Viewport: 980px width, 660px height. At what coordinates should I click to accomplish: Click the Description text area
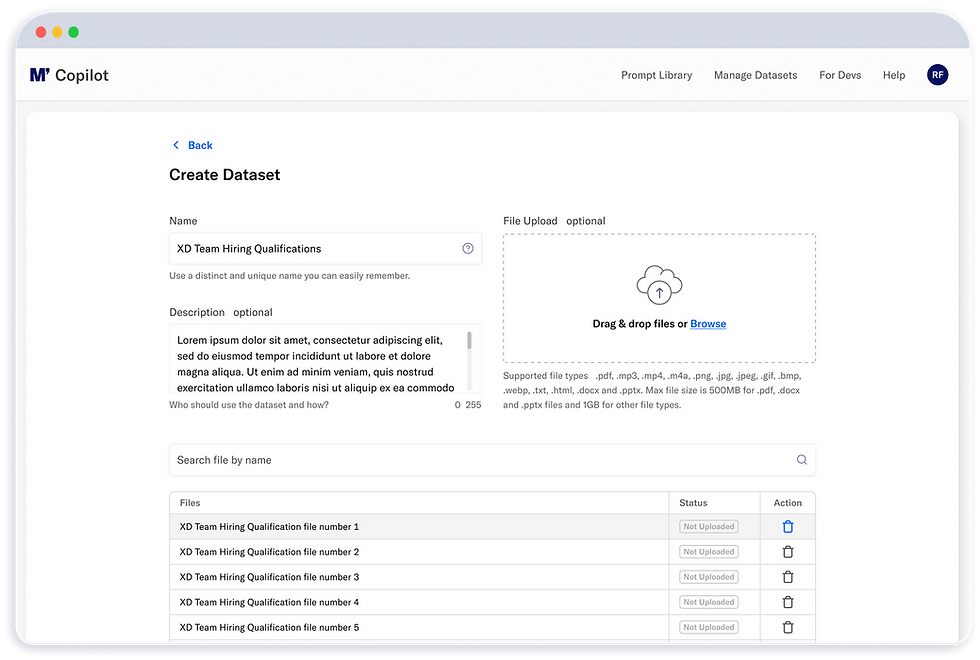click(x=325, y=358)
